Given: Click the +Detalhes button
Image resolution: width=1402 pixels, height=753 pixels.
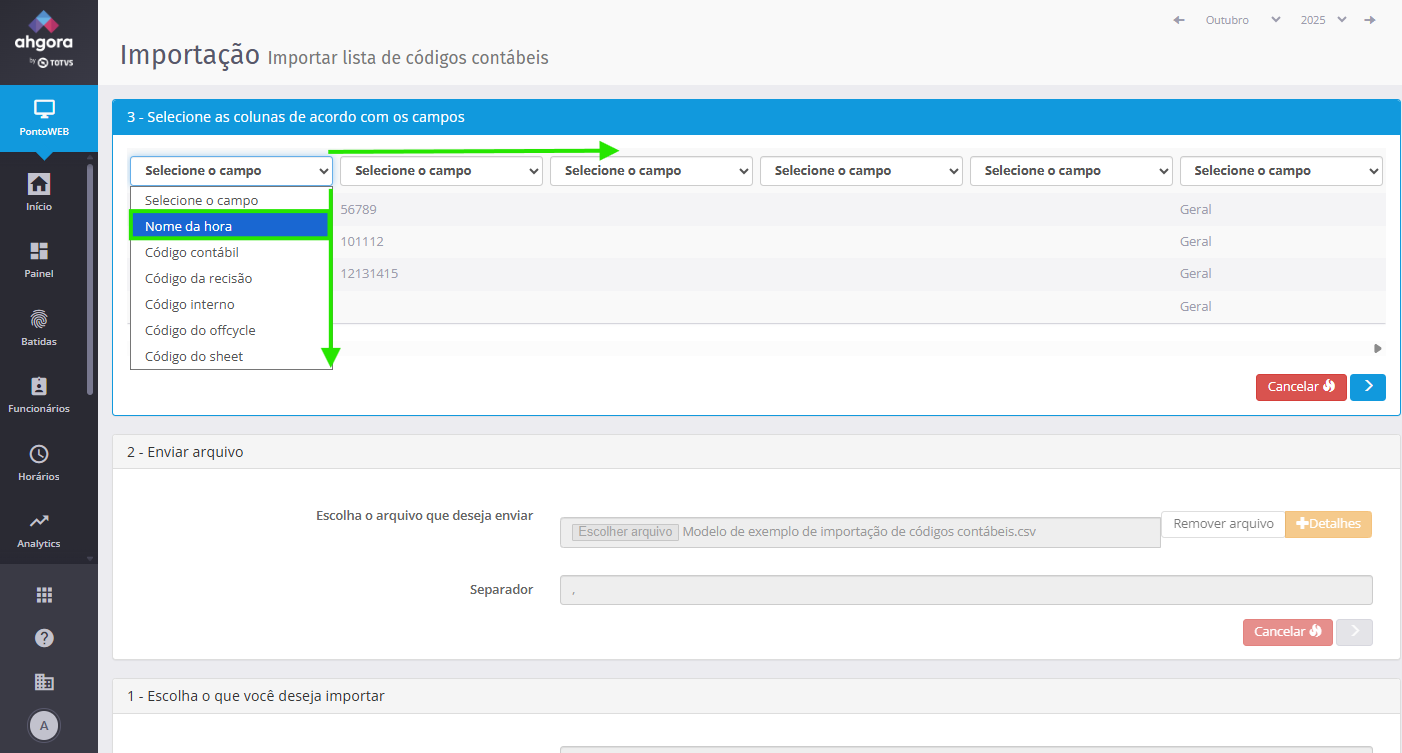Looking at the screenshot, I should [1328, 524].
